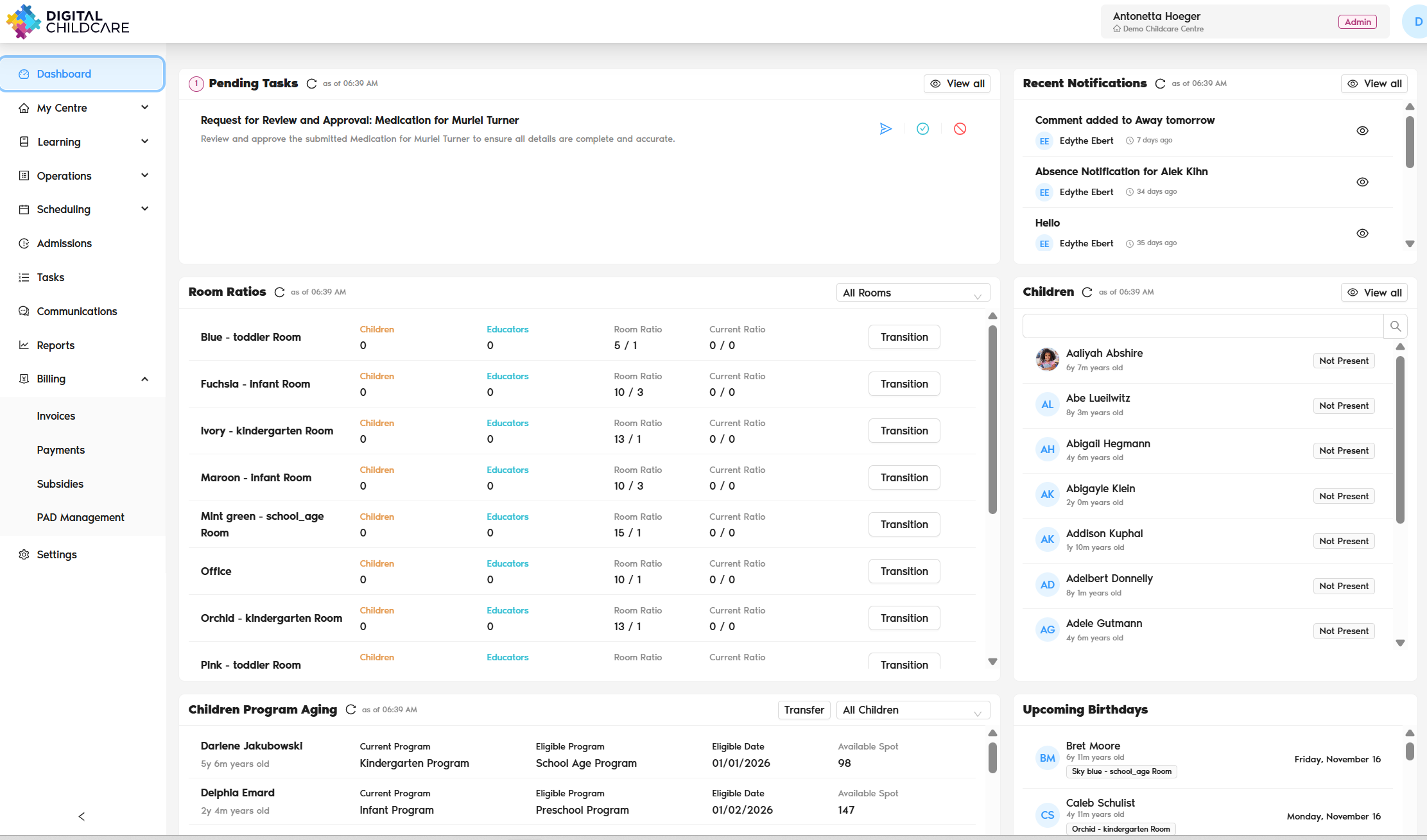This screenshot has width=1427, height=840.
Task: View the Absence Notification for Alek Kihn
Action: point(1362,182)
